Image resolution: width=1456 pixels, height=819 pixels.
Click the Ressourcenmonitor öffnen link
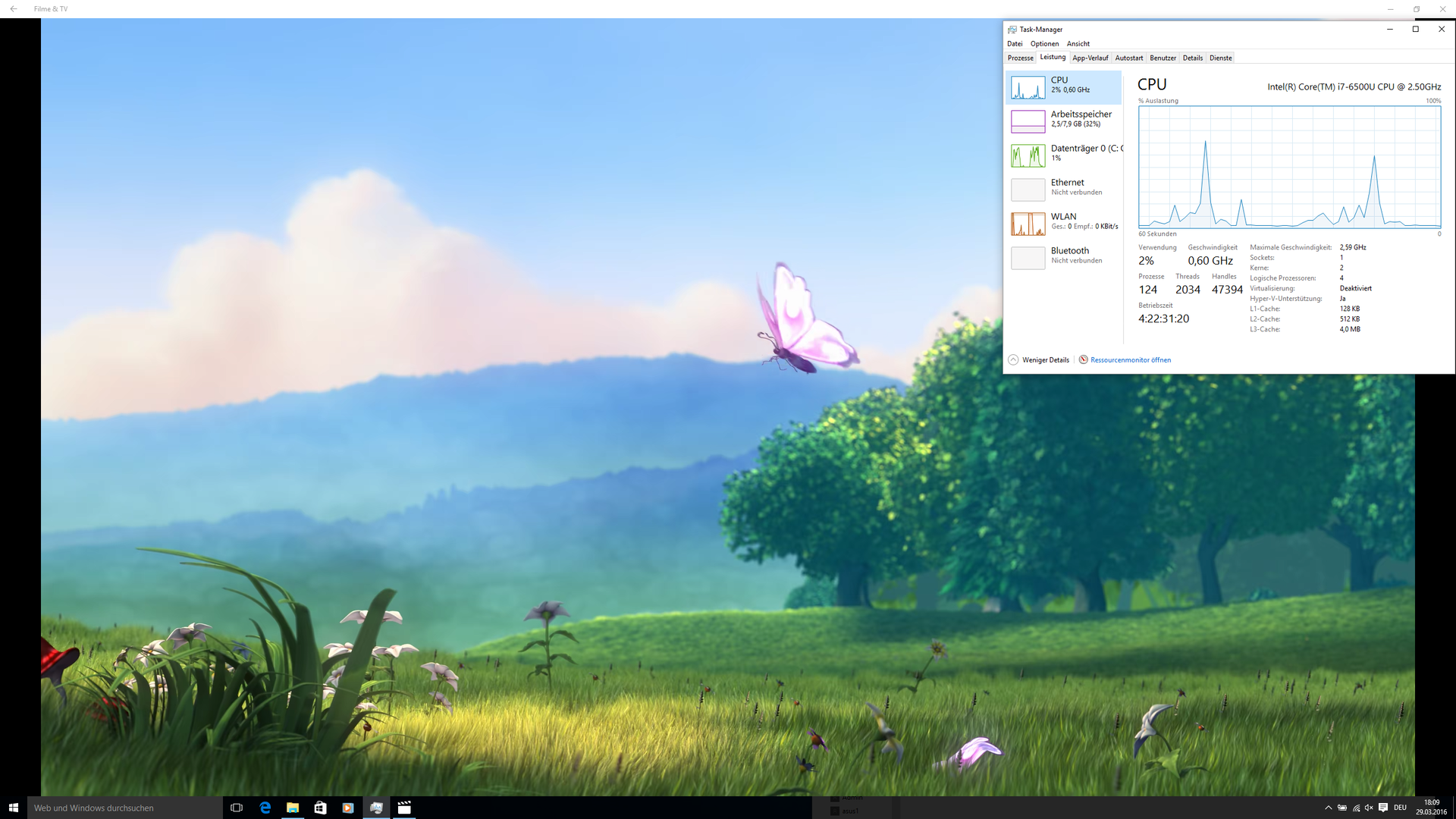tap(1130, 360)
